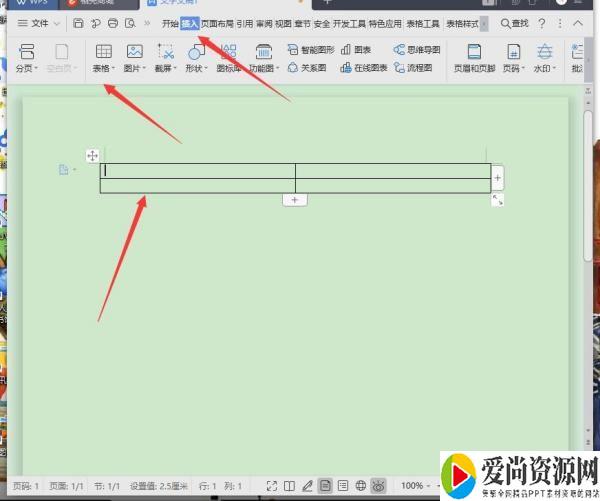The image size is (600, 501).
Task: Add a row with bottom plus button
Action: [x=295, y=200]
